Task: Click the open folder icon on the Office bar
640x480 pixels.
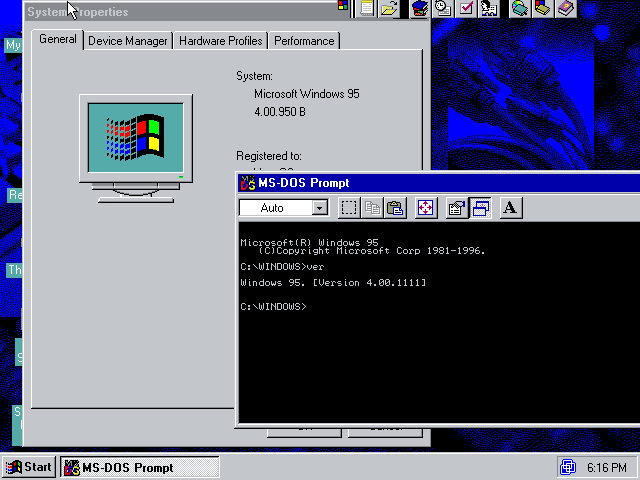Action: (x=389, y=8)
